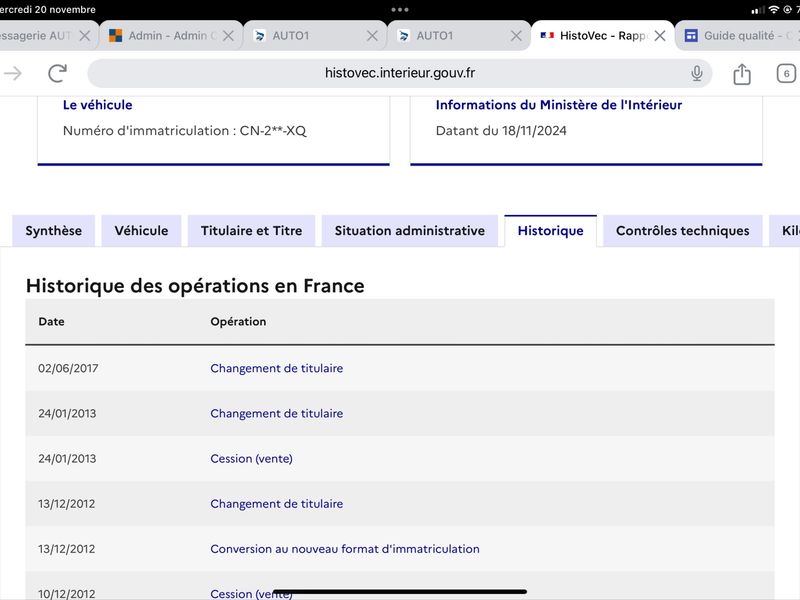Select the Historique tab

coord(551,231)
